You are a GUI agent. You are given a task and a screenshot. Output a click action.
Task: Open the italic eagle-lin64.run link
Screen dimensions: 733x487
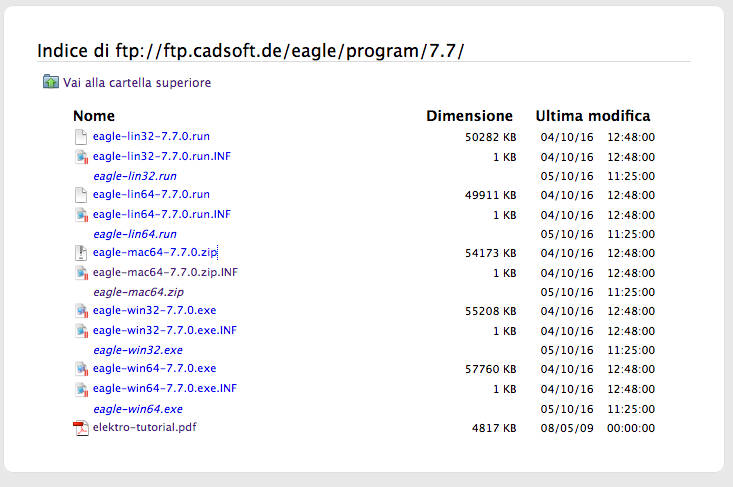(x=135, y=234)
